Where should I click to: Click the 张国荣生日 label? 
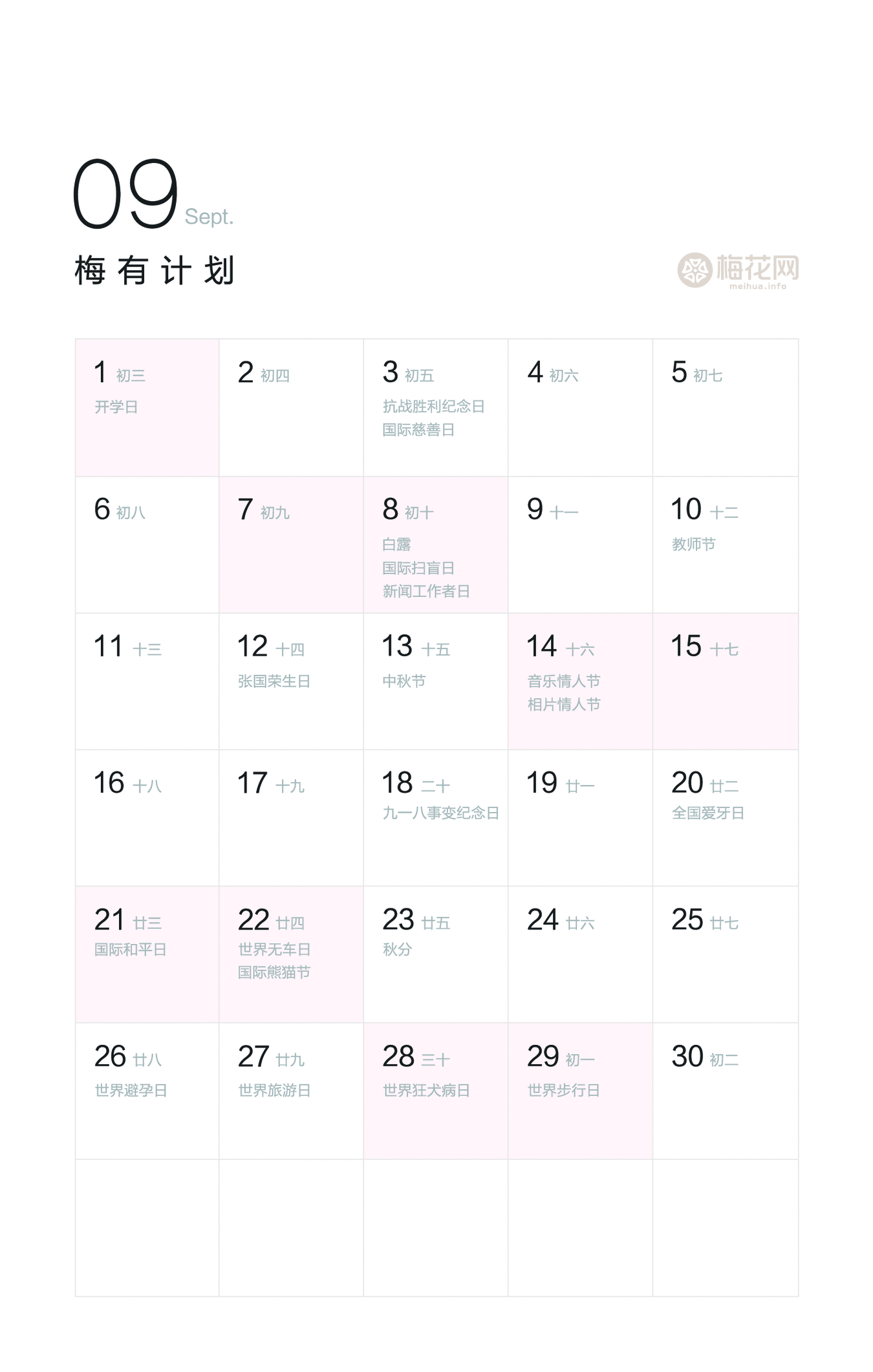coord(274,681)
